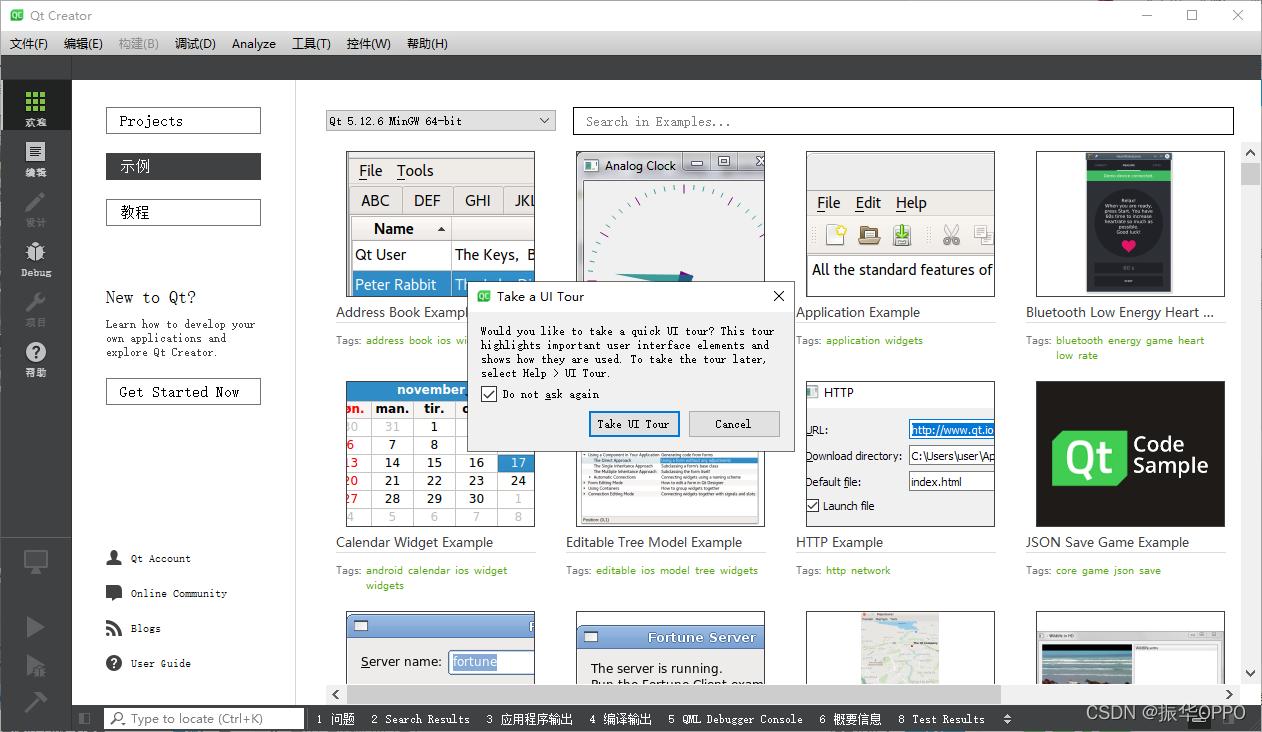1262x732 pixels.
Task: Open the Help mode question mark icon
Action: (x=35, y=357)
